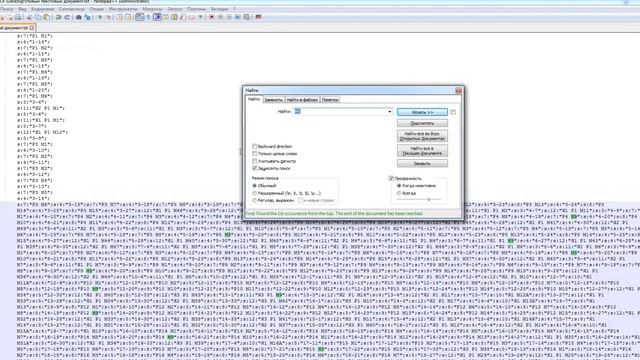
Task: Open the Поиск menu
Action: point(6,9)
